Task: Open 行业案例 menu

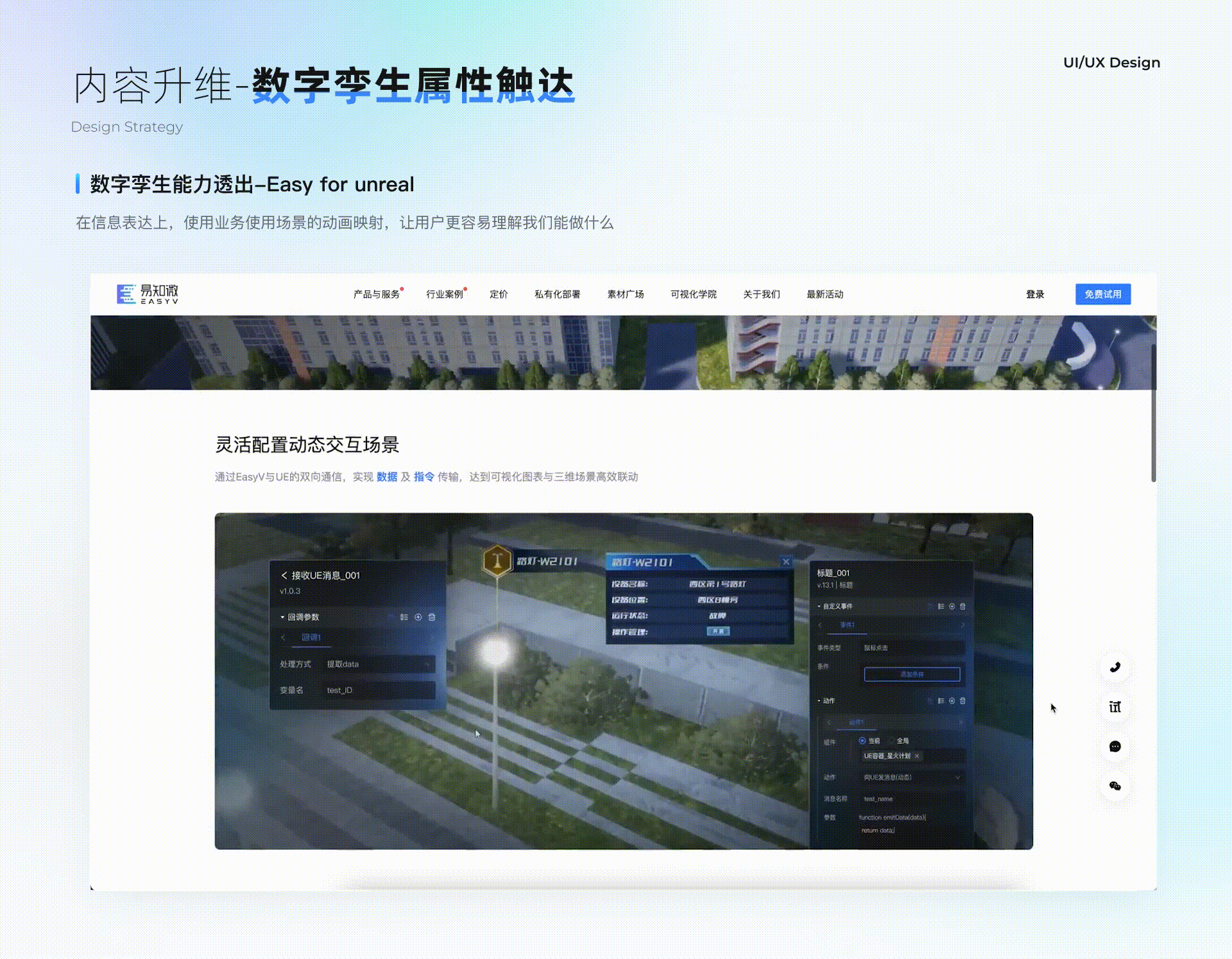Action: (445, 294)
